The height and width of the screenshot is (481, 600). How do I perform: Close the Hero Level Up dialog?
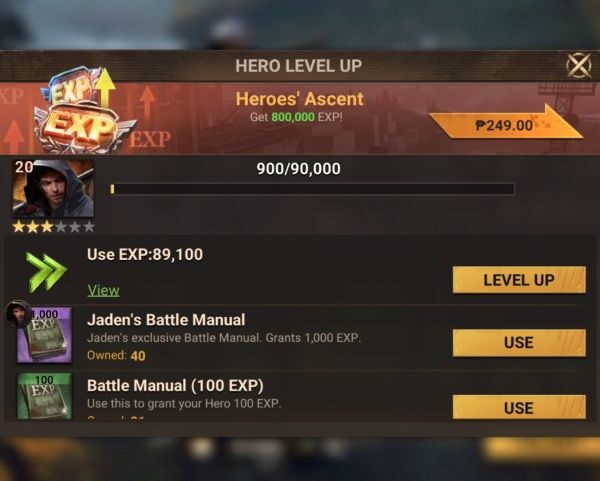(579, 65)
